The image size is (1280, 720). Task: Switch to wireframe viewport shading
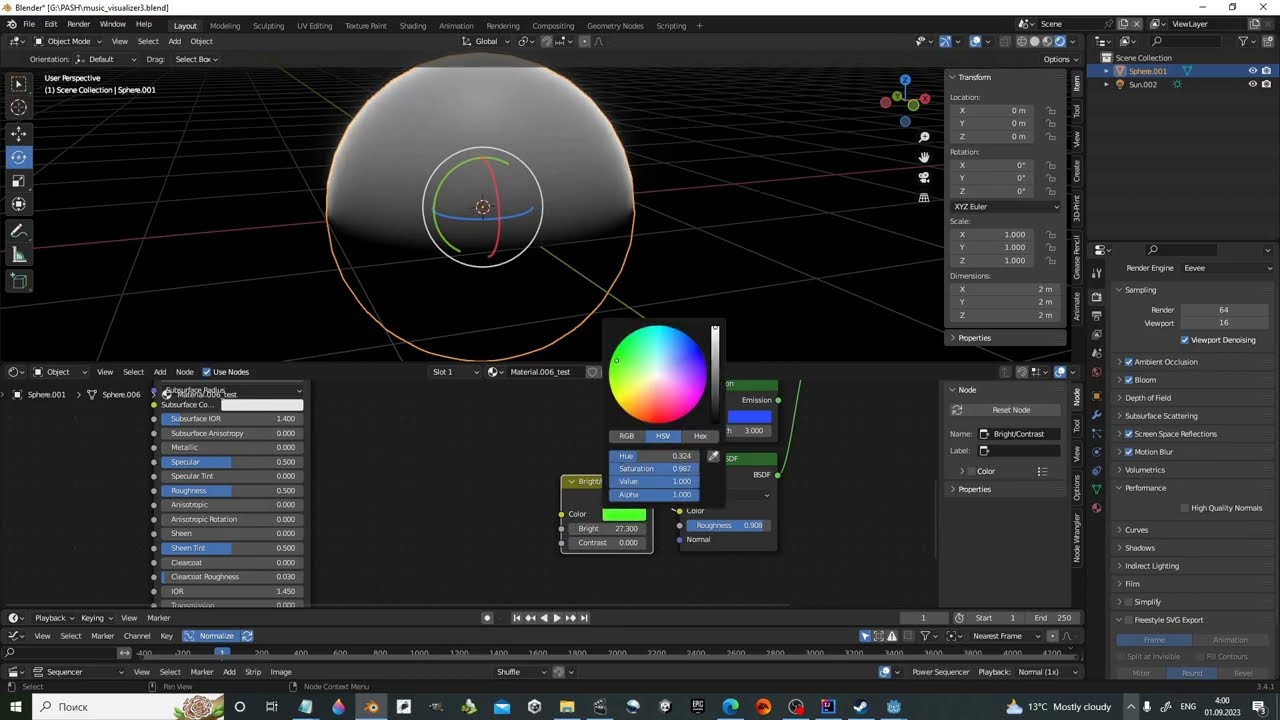point(1022,41)
